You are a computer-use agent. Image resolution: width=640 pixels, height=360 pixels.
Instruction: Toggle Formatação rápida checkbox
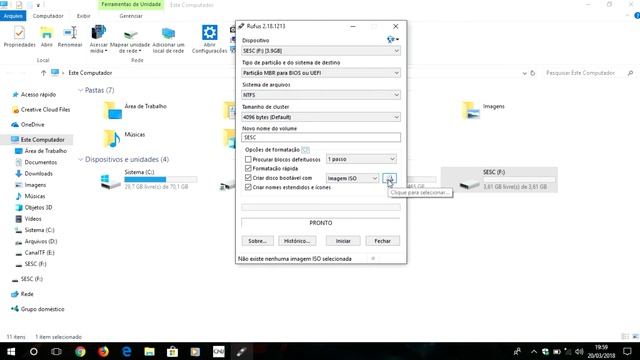tap(248, 168)
